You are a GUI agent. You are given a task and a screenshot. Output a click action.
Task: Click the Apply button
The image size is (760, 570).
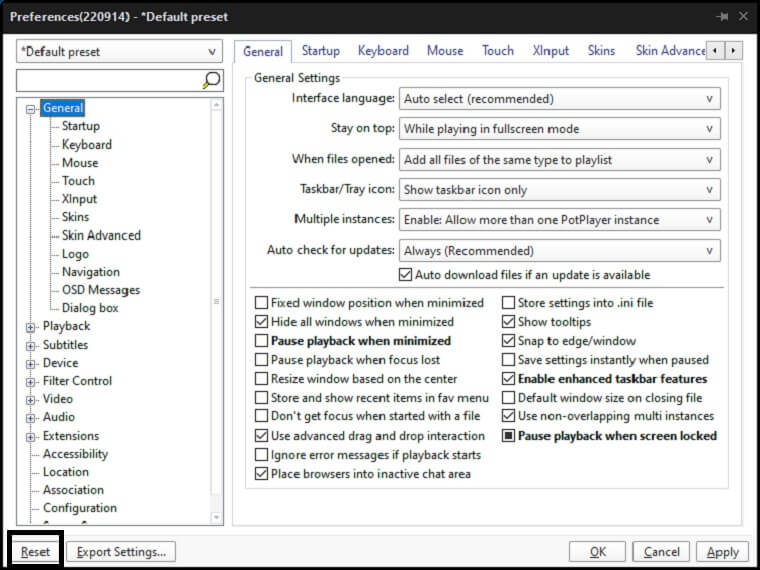click(x=722, y=552)
